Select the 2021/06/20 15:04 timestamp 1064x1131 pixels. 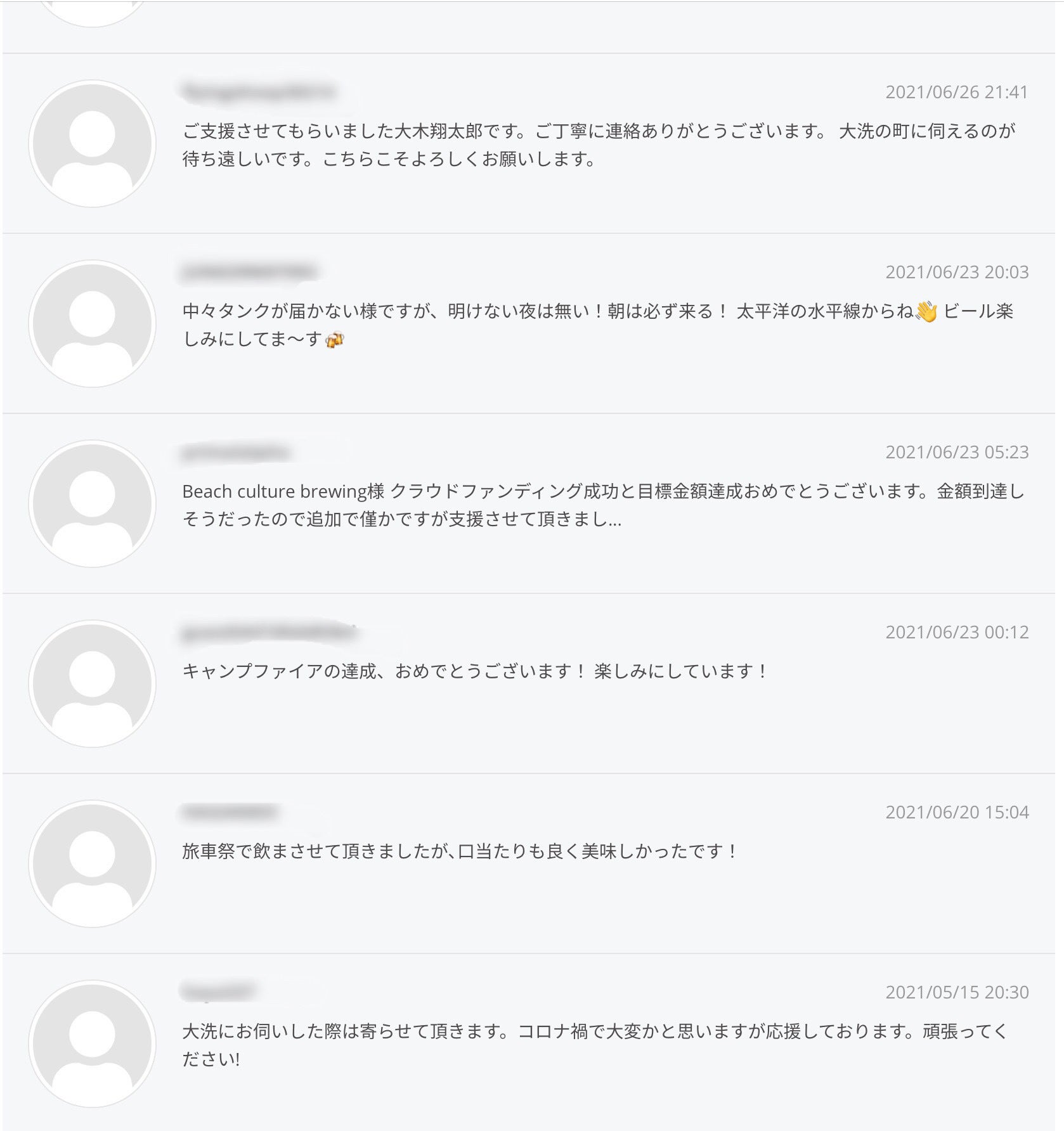(956, 813)
